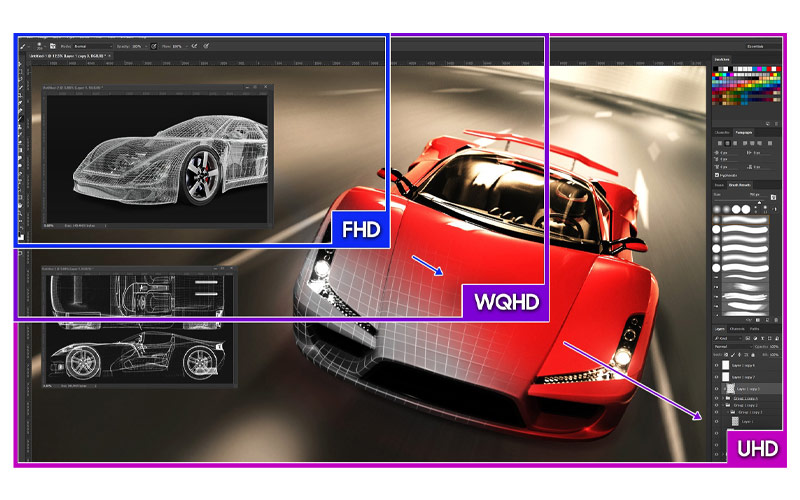Hide the top Layer copy layer

pyautogui.click(x=716, y=366)
